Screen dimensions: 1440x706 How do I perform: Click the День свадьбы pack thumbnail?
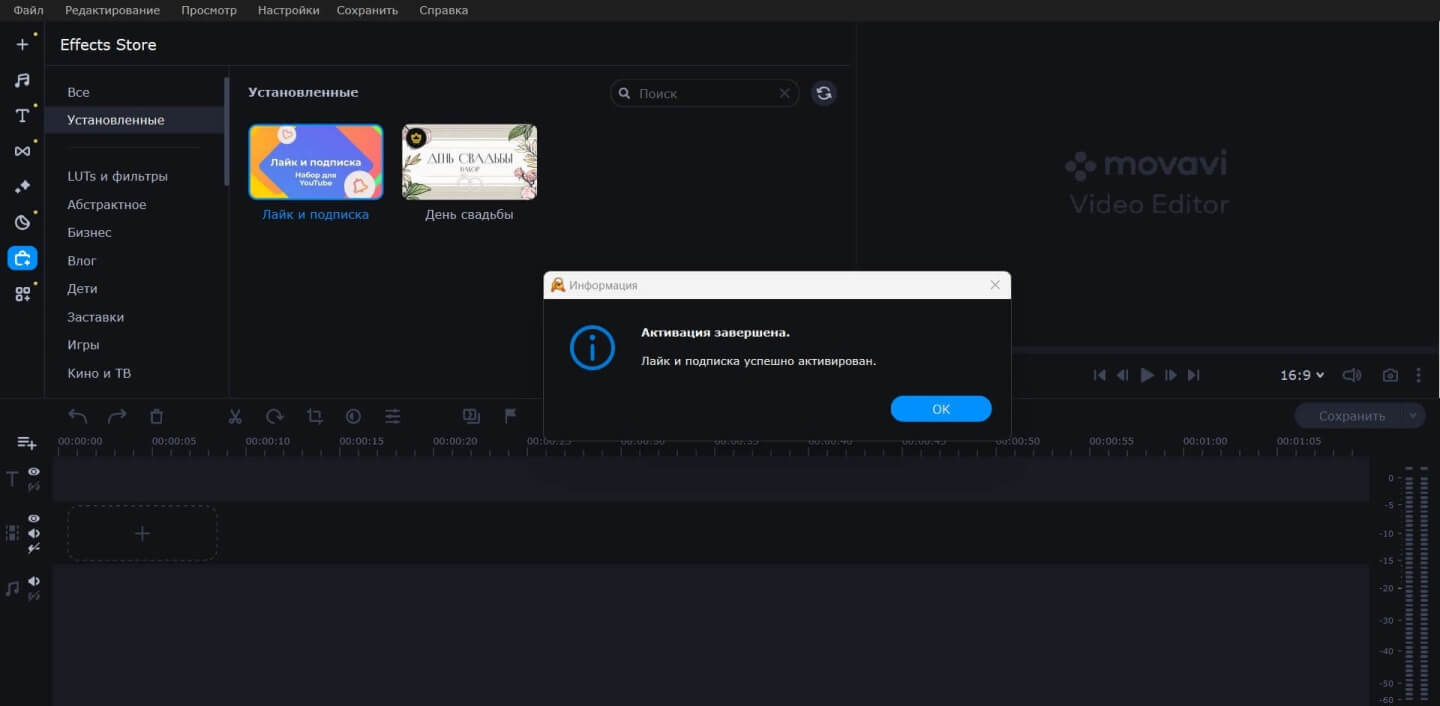click(469, 162)
